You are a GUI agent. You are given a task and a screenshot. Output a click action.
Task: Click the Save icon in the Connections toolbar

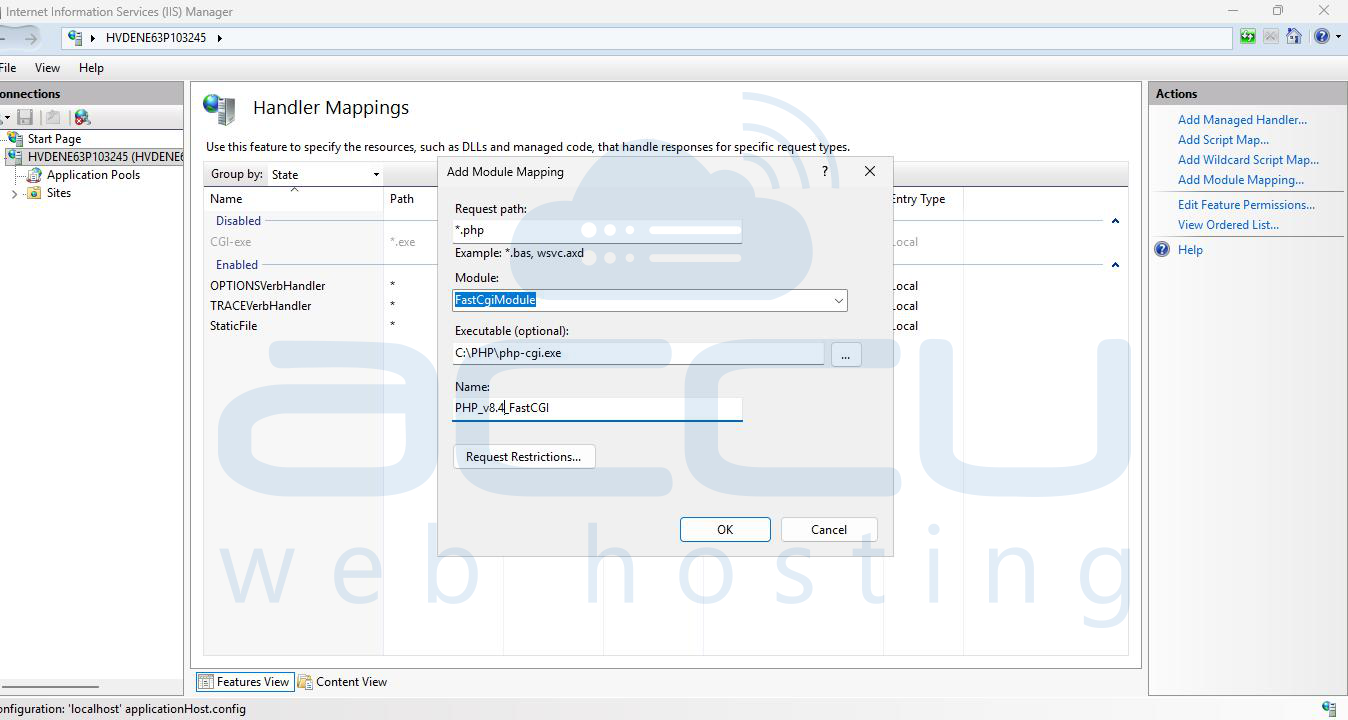pyautogui.click(x=26, y=118)
